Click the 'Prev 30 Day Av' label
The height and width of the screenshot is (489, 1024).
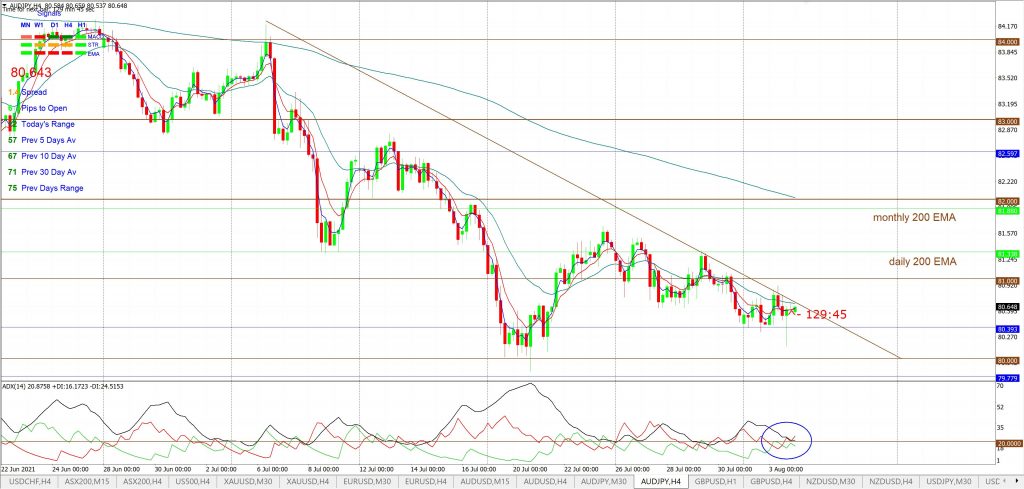(49, 172)
